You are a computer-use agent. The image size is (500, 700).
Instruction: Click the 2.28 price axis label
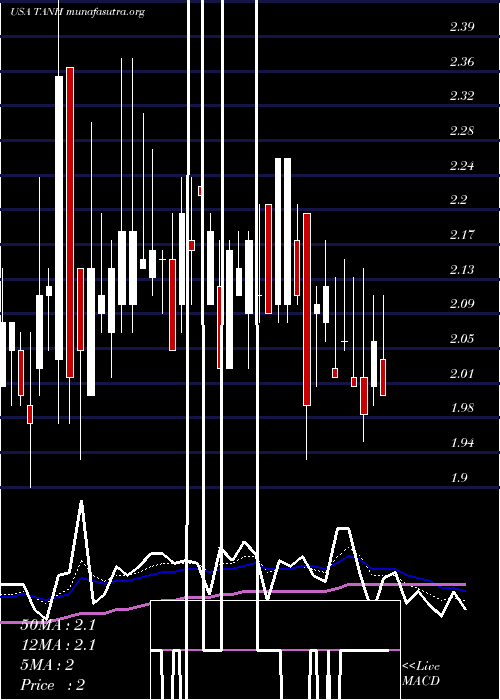[x=462, y=131]
